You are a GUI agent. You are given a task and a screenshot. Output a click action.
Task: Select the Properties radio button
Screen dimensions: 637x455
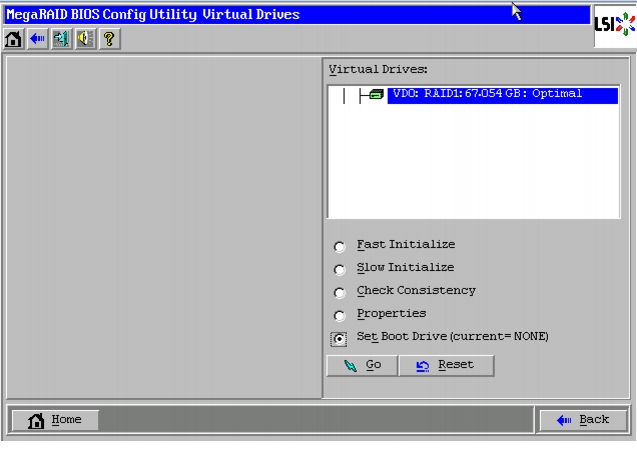[339, 316]
